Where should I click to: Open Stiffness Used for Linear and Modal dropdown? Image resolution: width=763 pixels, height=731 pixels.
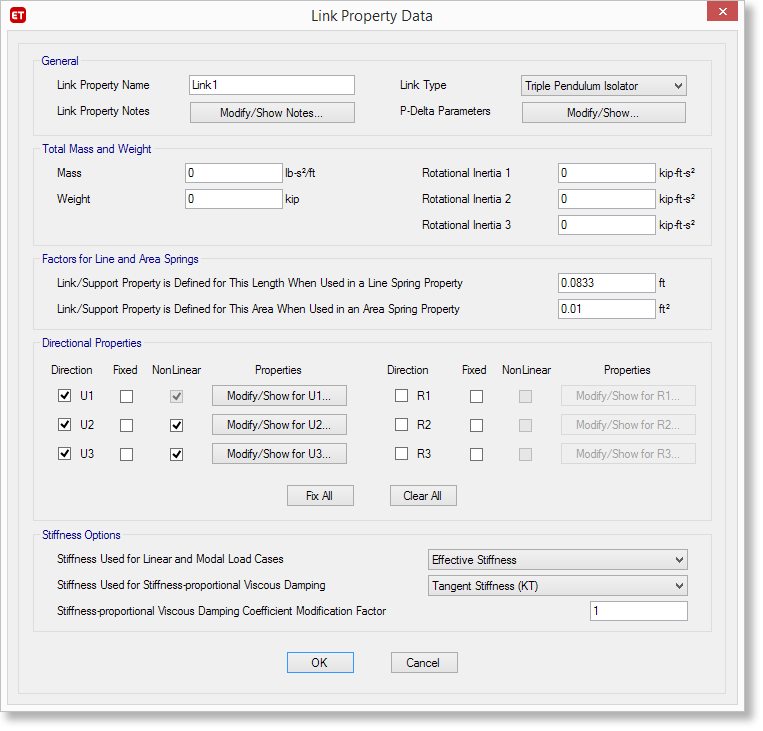(x=558, y=560)
